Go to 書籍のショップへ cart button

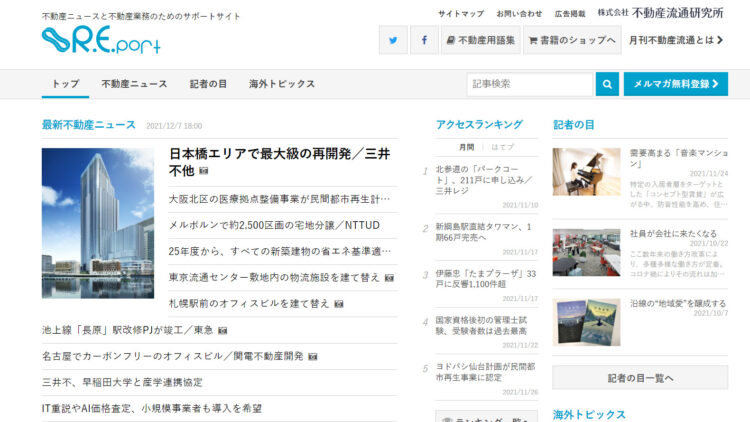tap(572, 40)
